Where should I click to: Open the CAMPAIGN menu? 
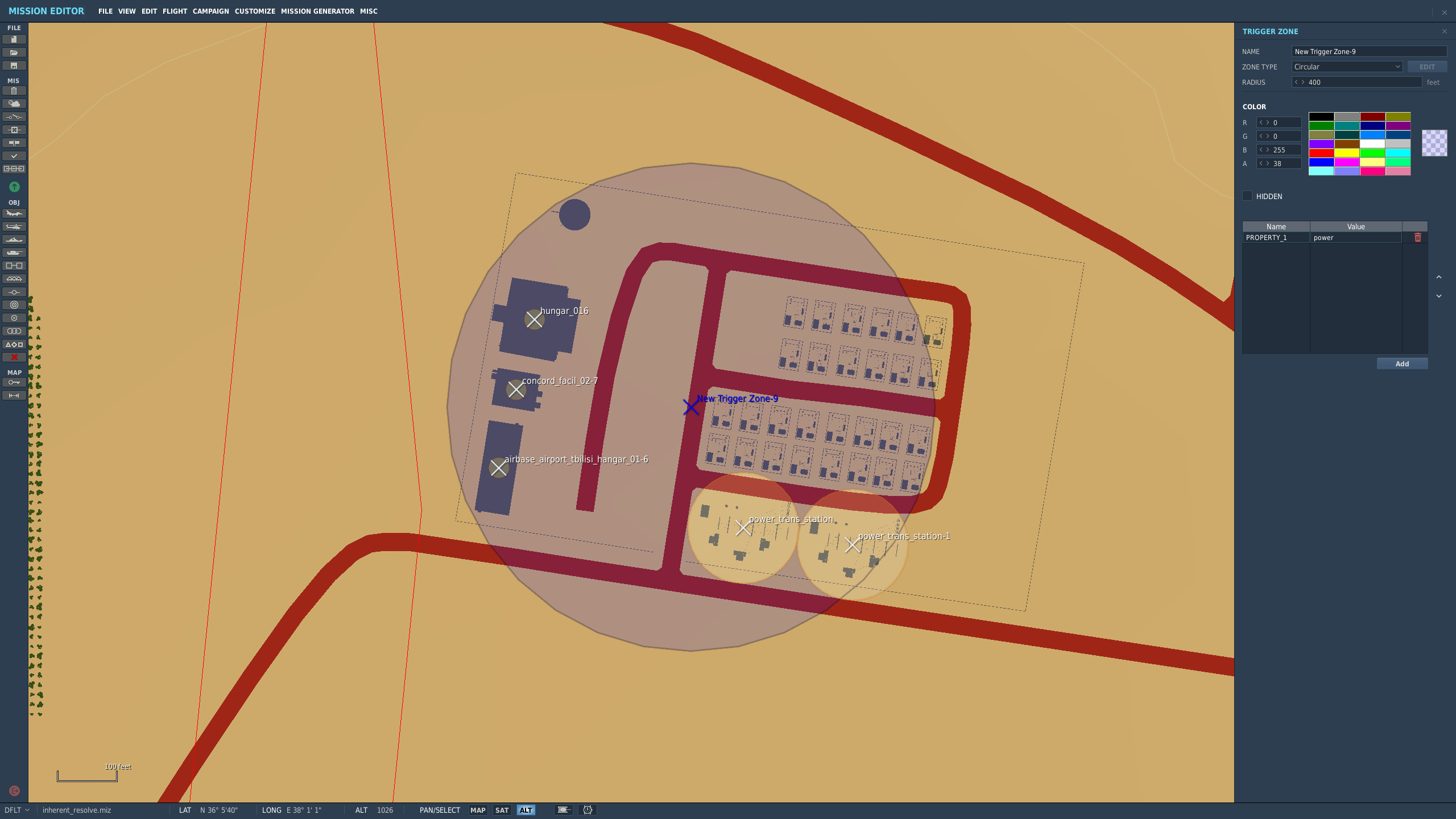click(210, 11)
